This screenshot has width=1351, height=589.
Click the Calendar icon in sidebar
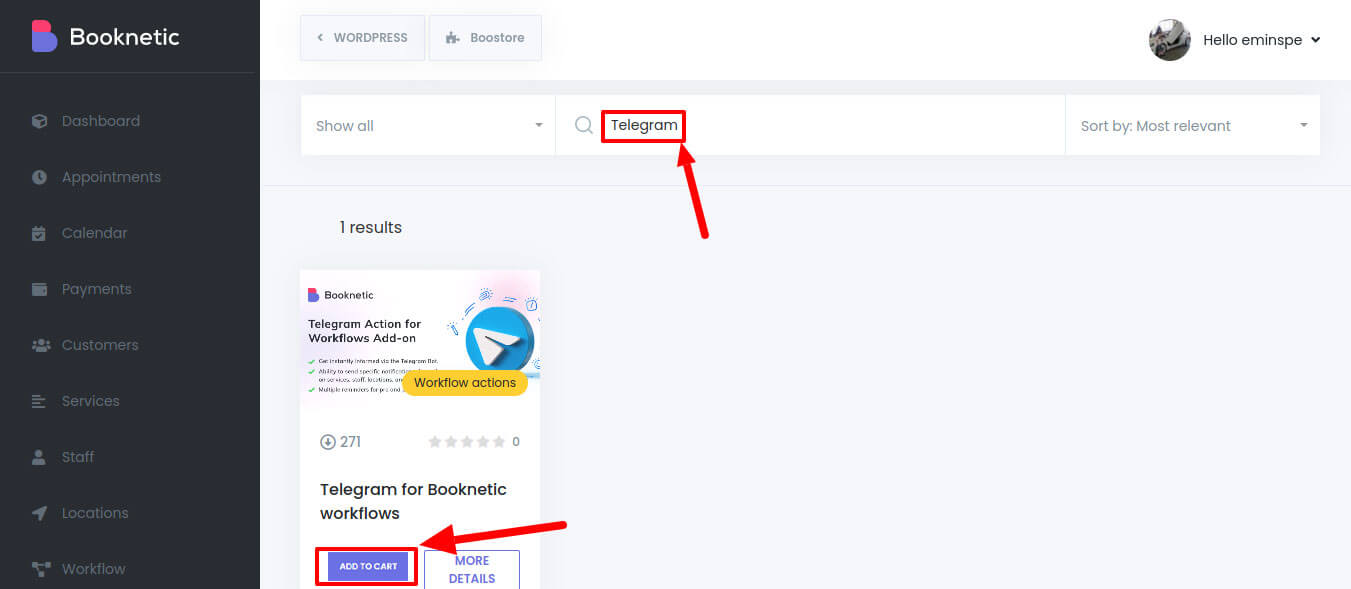pyautogui.click(x=40, y=233)
